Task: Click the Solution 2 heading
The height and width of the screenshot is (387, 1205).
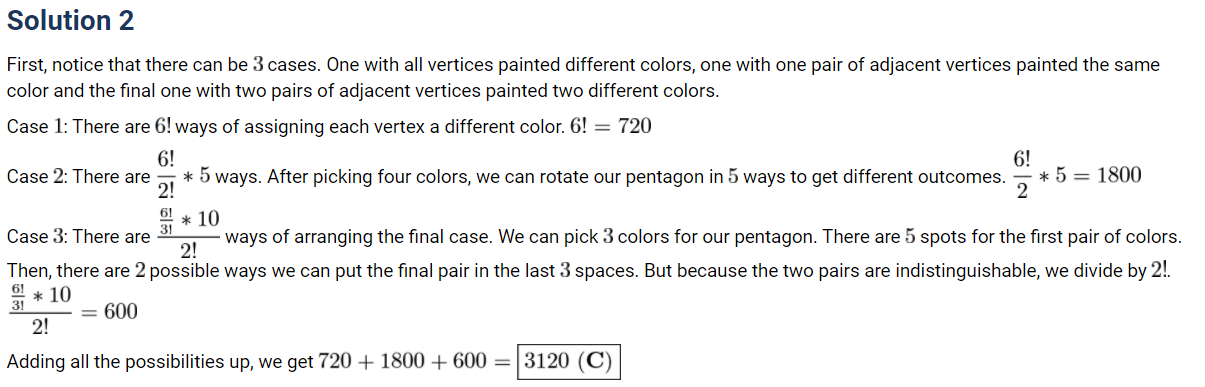Action: [70, 20]
